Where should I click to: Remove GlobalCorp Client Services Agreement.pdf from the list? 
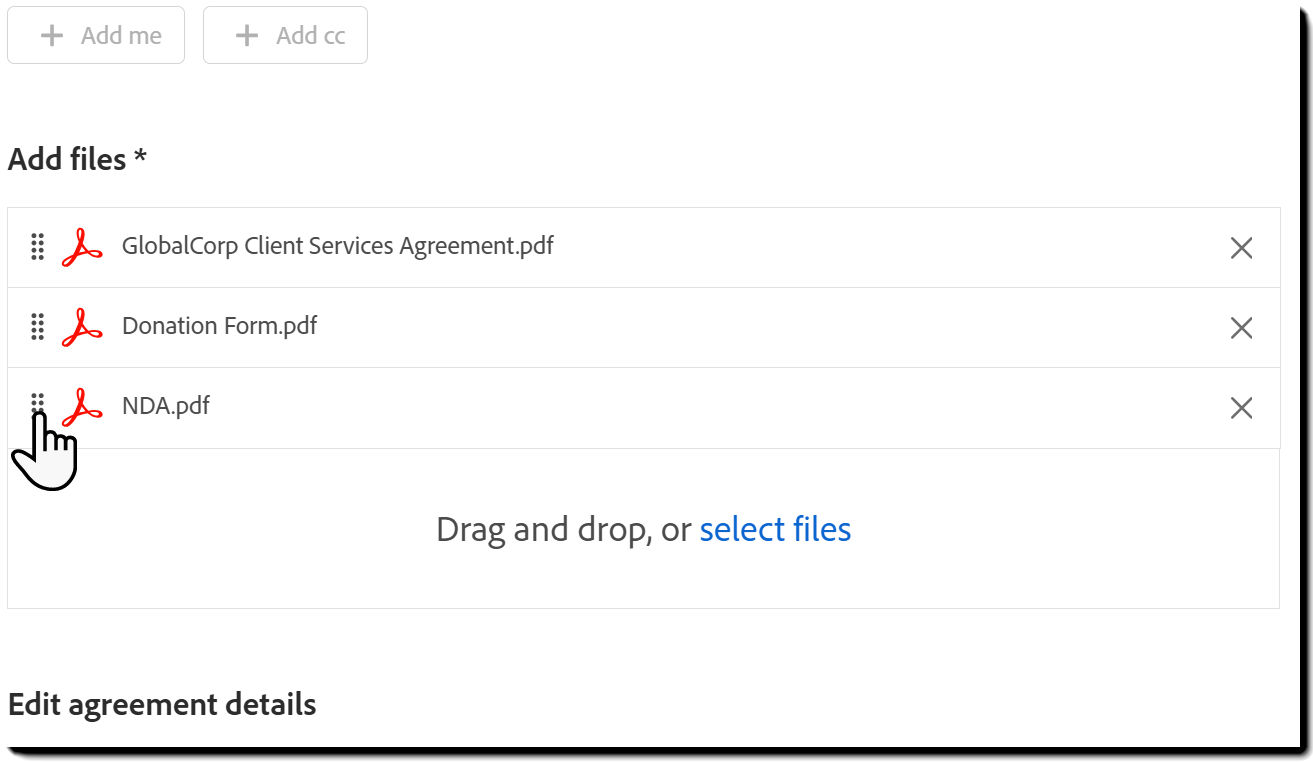[x=1241, y=247]
